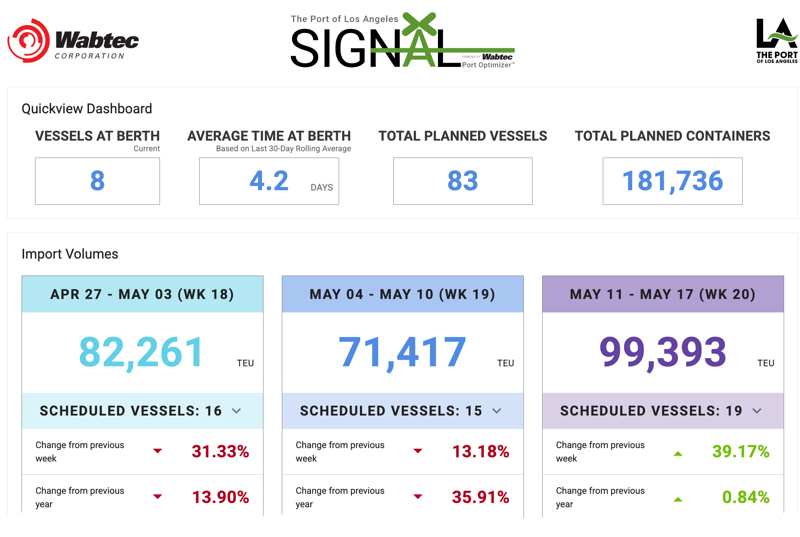Expand Scheduled Vessels: 16 chevron
The height and width of the screenshot is (537, 800).
tap(236, 411)
